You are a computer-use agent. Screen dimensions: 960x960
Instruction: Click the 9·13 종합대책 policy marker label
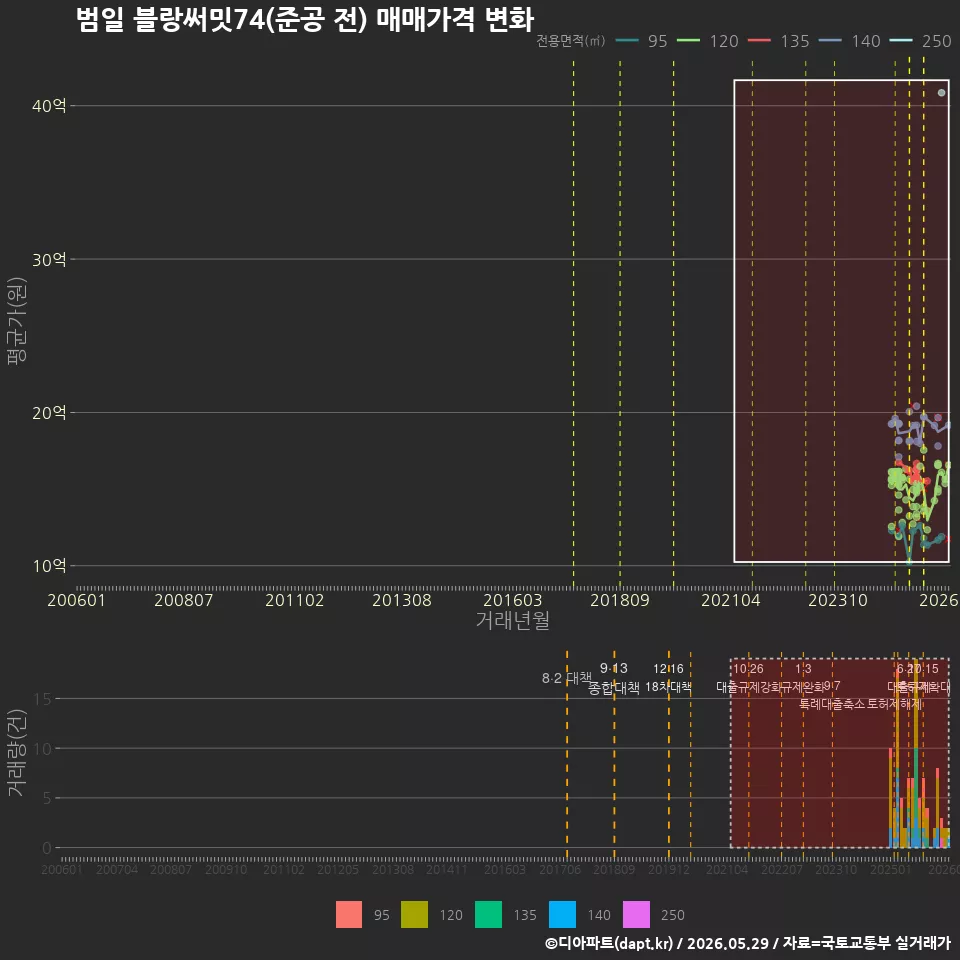pos(614,678)
